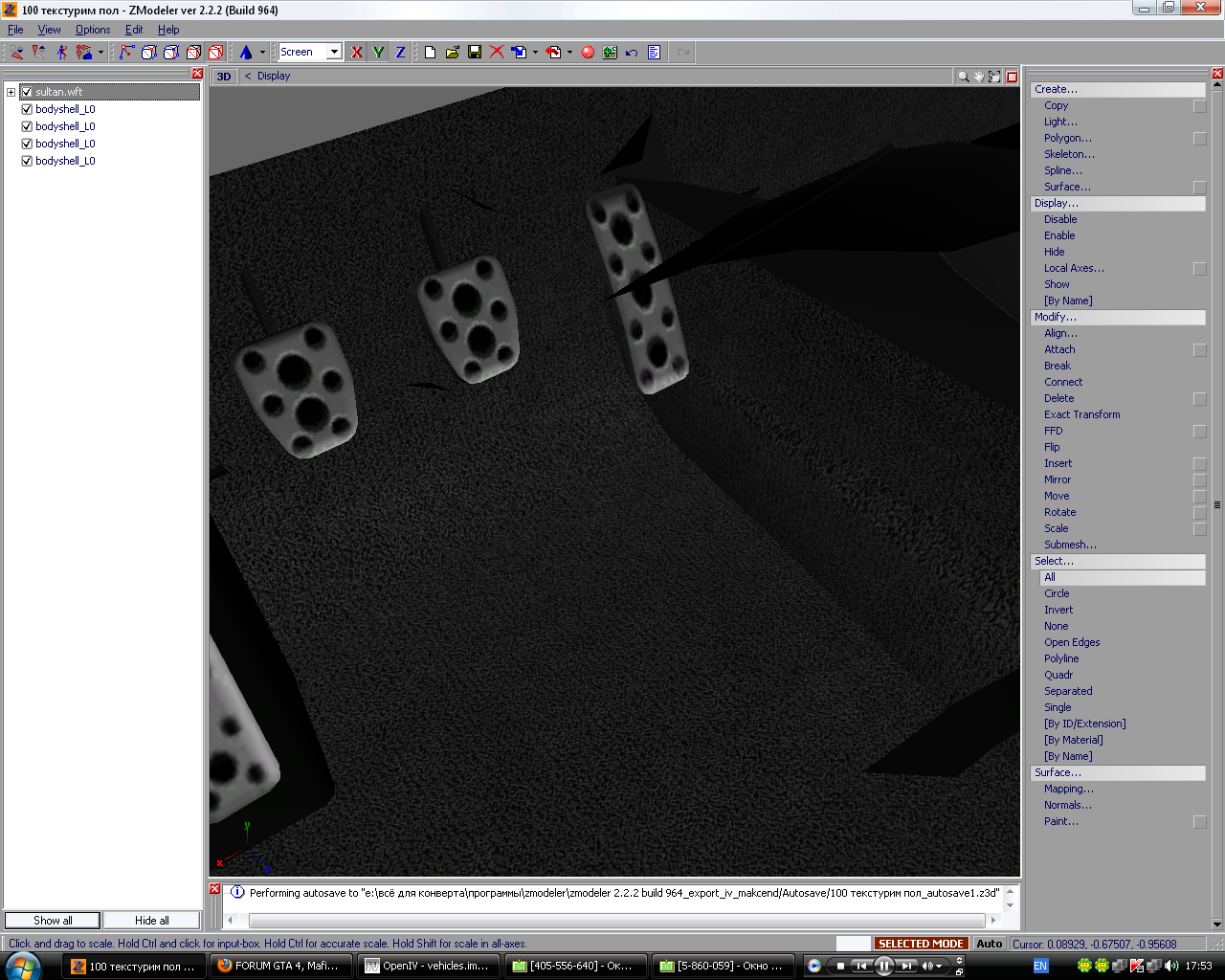Viewport: 1225px width, 980px height.
Task: Save the scene with the floppy icon
Action: coord(474,52)
